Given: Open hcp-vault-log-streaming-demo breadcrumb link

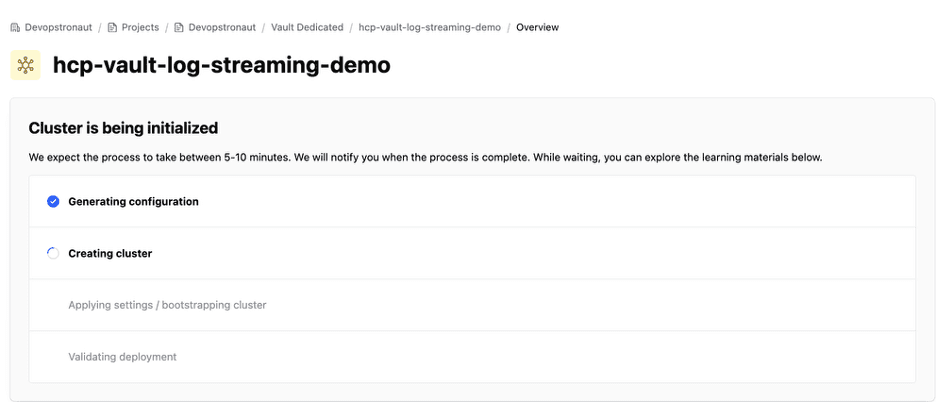Looking at the screenshot, I should [x=429, y=27].
